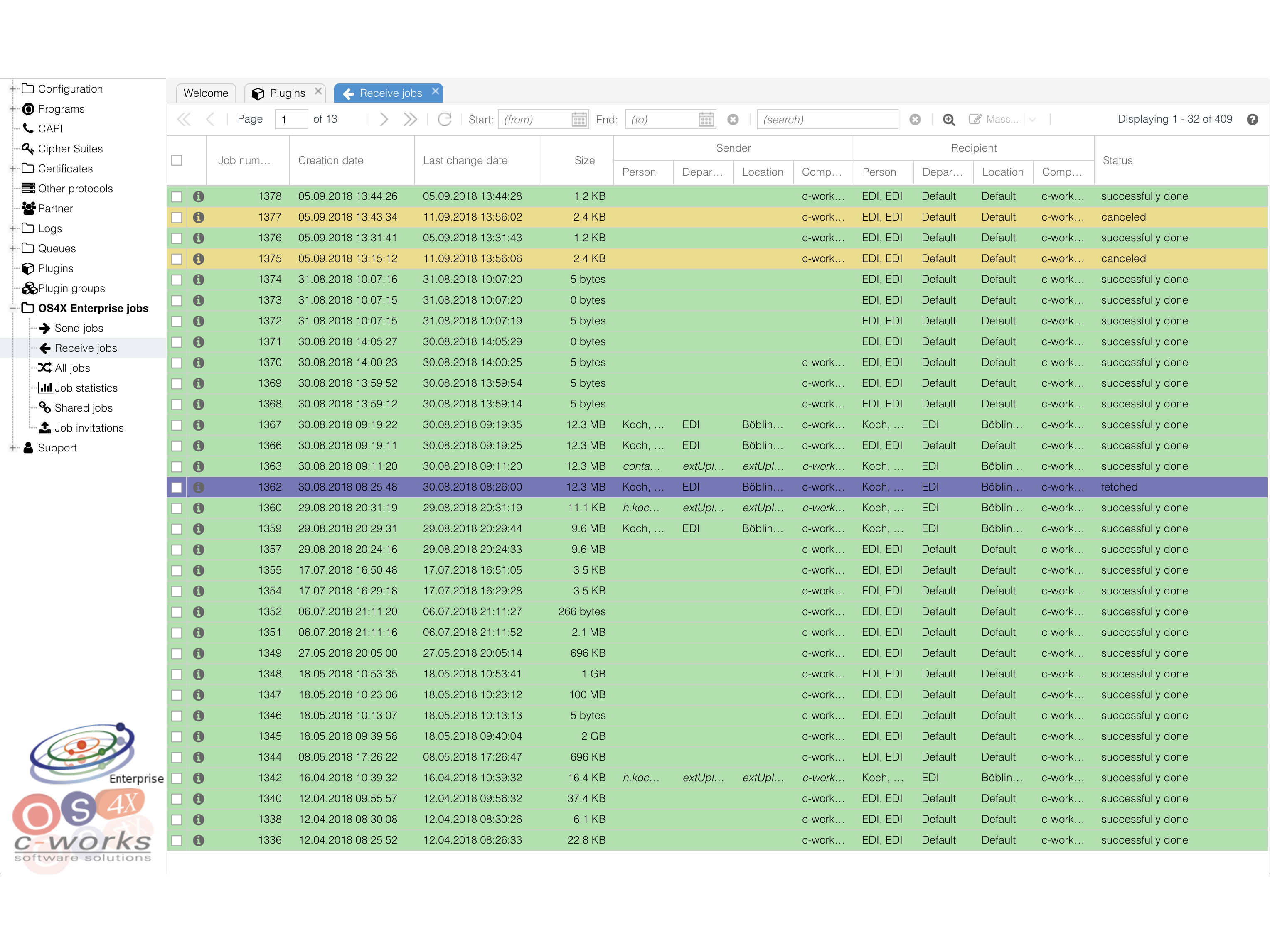Expand the Queues tree node
Image resolution: width=1270 pixels, height=952 pixels.
pyautogui.click(x=12, y=248)
